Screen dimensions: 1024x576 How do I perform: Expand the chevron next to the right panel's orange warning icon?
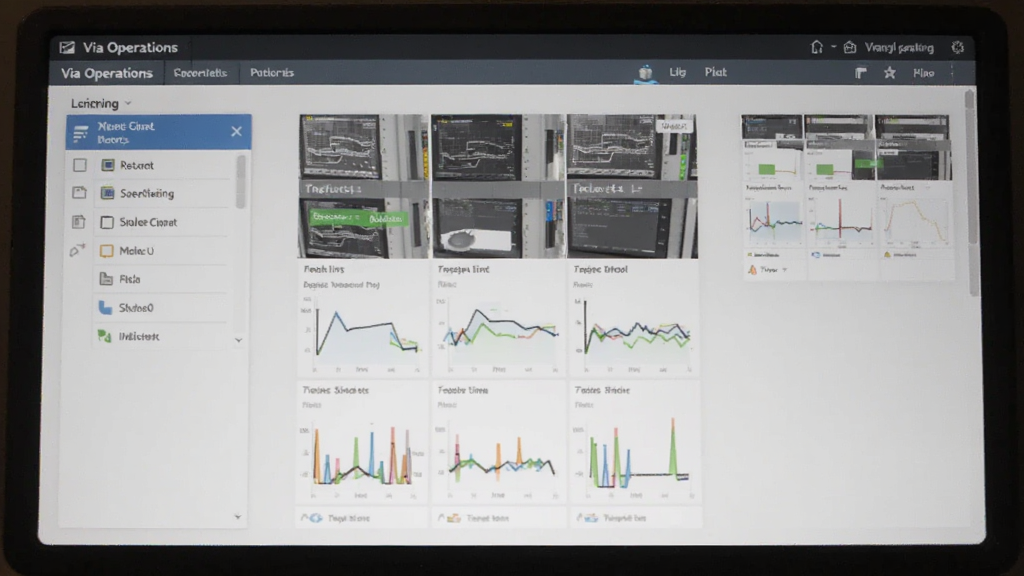click(x=784, y=270)
